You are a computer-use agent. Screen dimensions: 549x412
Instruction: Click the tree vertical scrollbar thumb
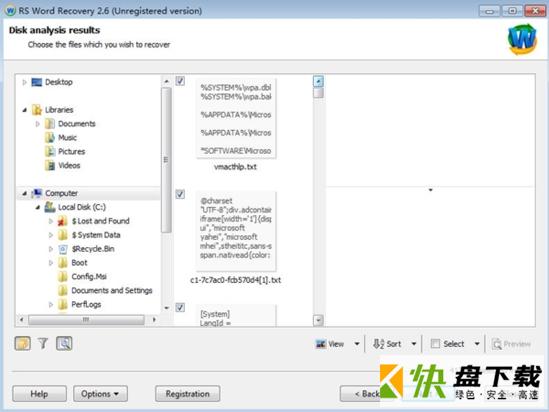coord(167,160)
